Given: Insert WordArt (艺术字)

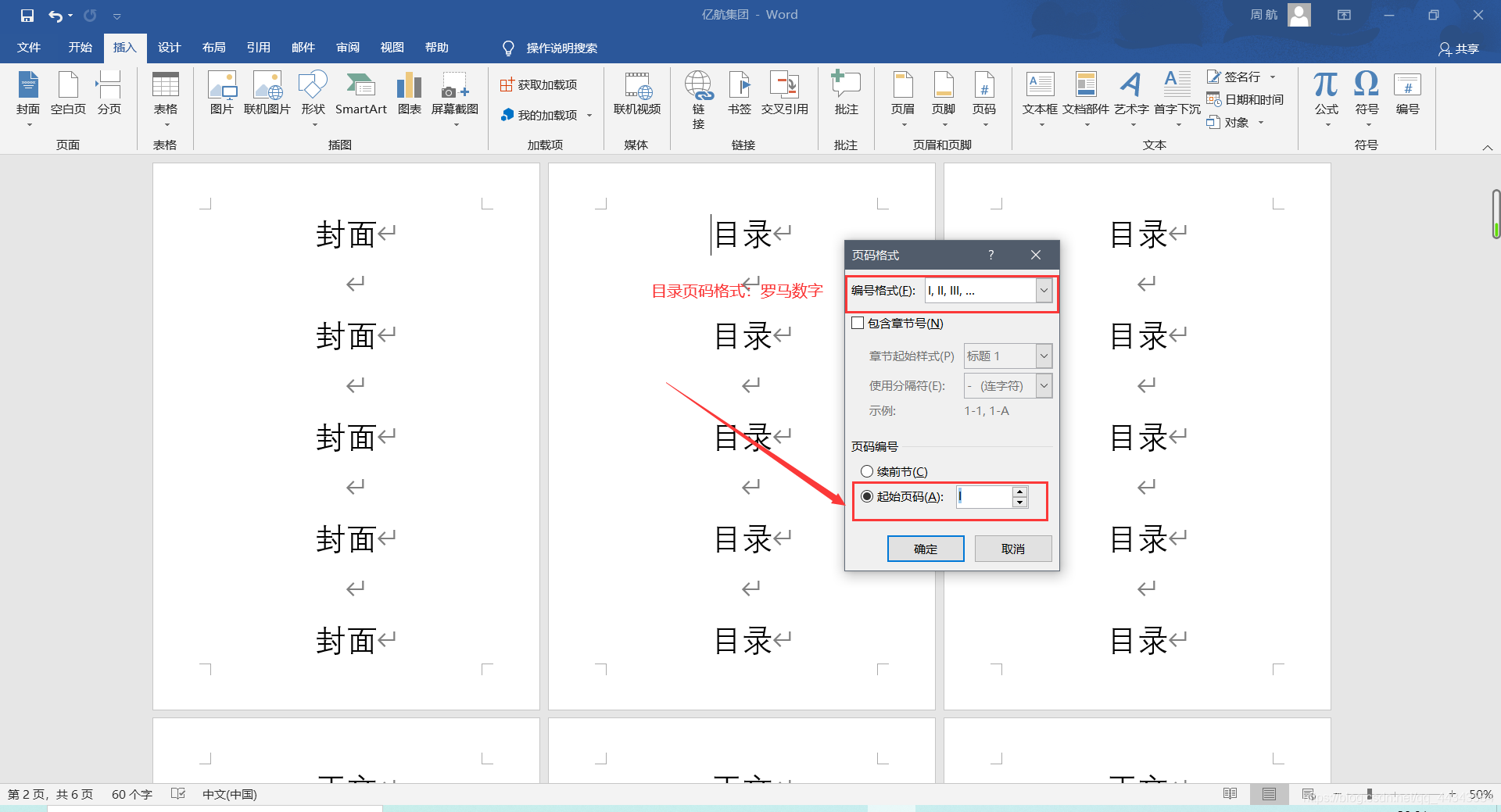Looking at the screenshot, I should [1131, 98].
